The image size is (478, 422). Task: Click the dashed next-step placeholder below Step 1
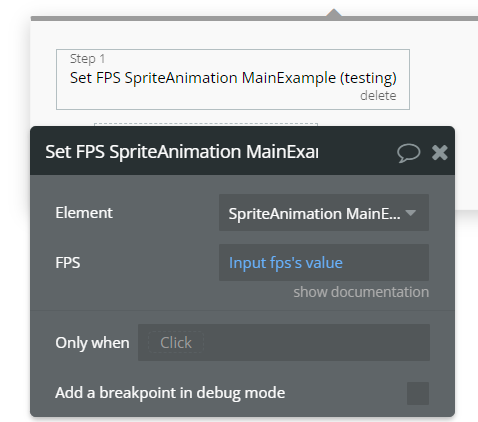click(206, 125)
